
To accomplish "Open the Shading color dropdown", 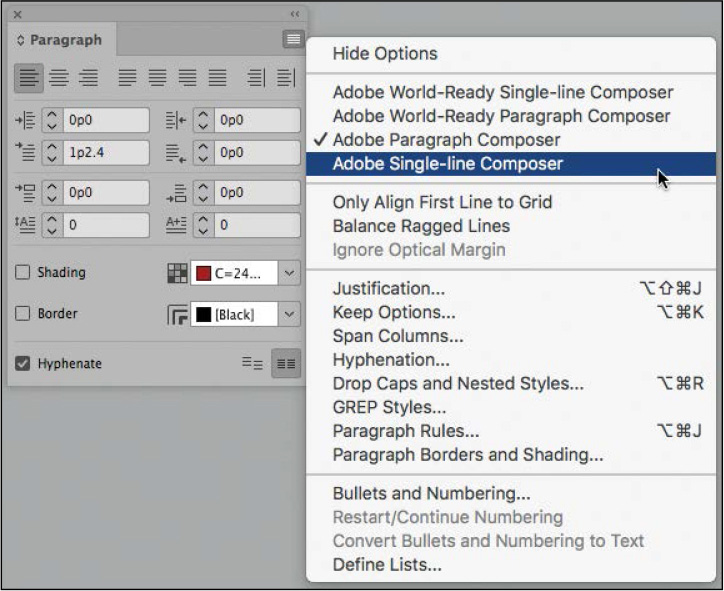I will coord(290,273).
